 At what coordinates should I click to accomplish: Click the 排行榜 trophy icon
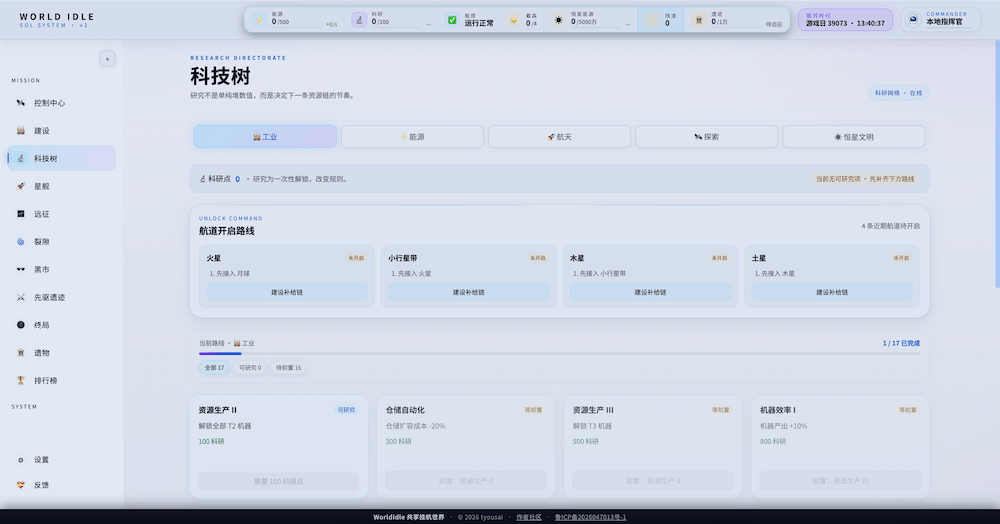click(20, 381)
